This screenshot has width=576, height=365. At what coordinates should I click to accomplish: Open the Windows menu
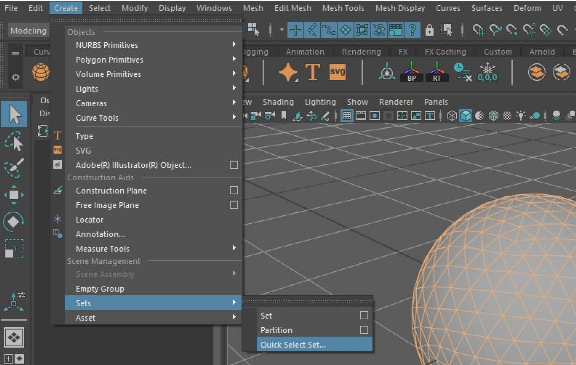tap(214, 8)
